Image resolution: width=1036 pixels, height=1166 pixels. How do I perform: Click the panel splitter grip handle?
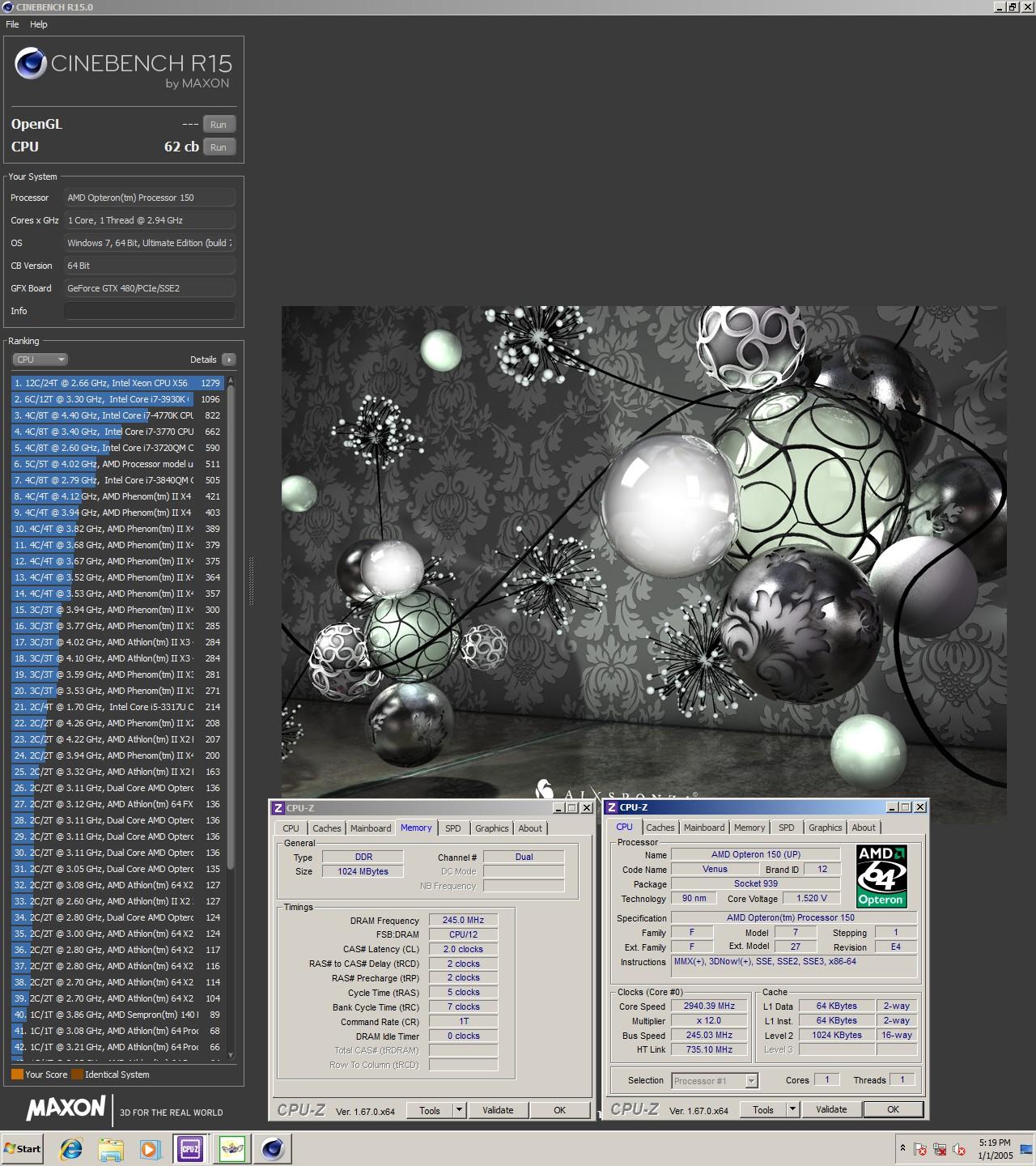250,581
